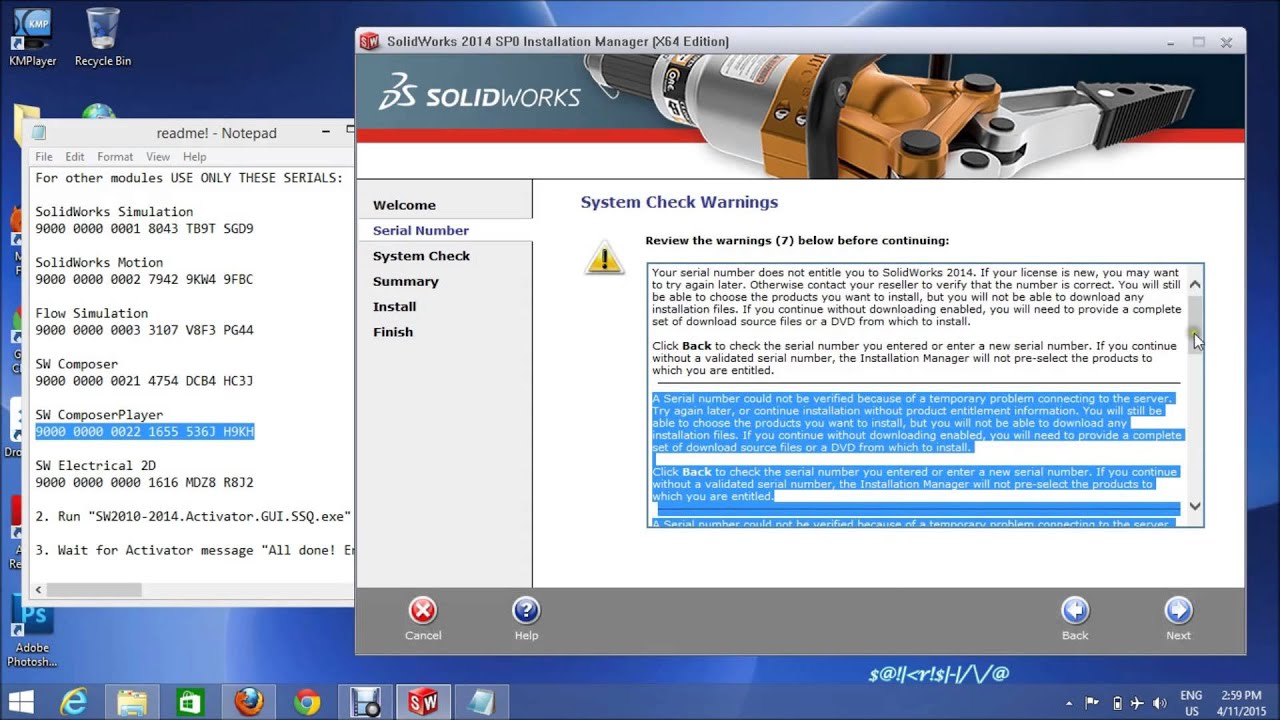Image resolution: width=1280 pixels, height=720 pixels.
Task: Minimize the Notepad window
Action: [x=326, y=133]
